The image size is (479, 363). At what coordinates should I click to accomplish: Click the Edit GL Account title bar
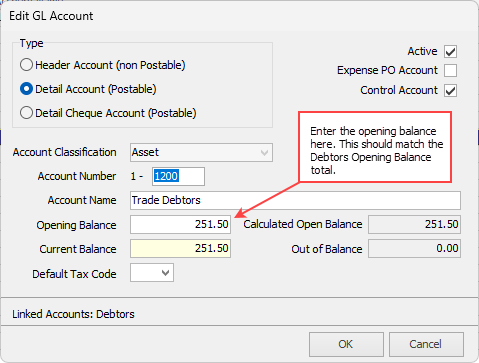239,16
